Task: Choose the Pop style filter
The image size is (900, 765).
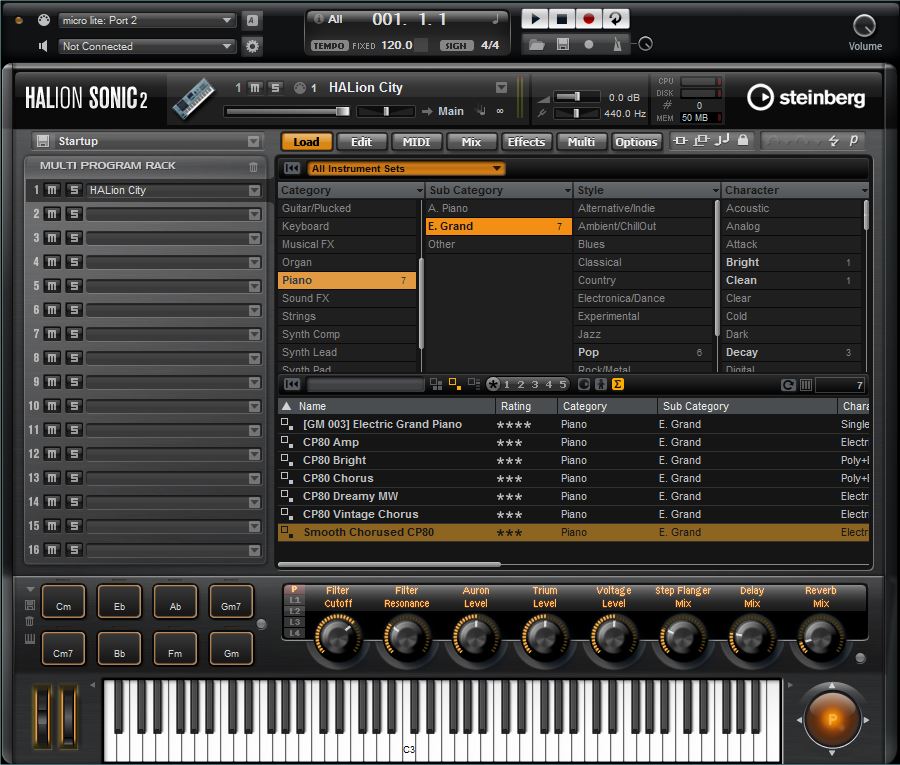Action: (x=643, y=352)
